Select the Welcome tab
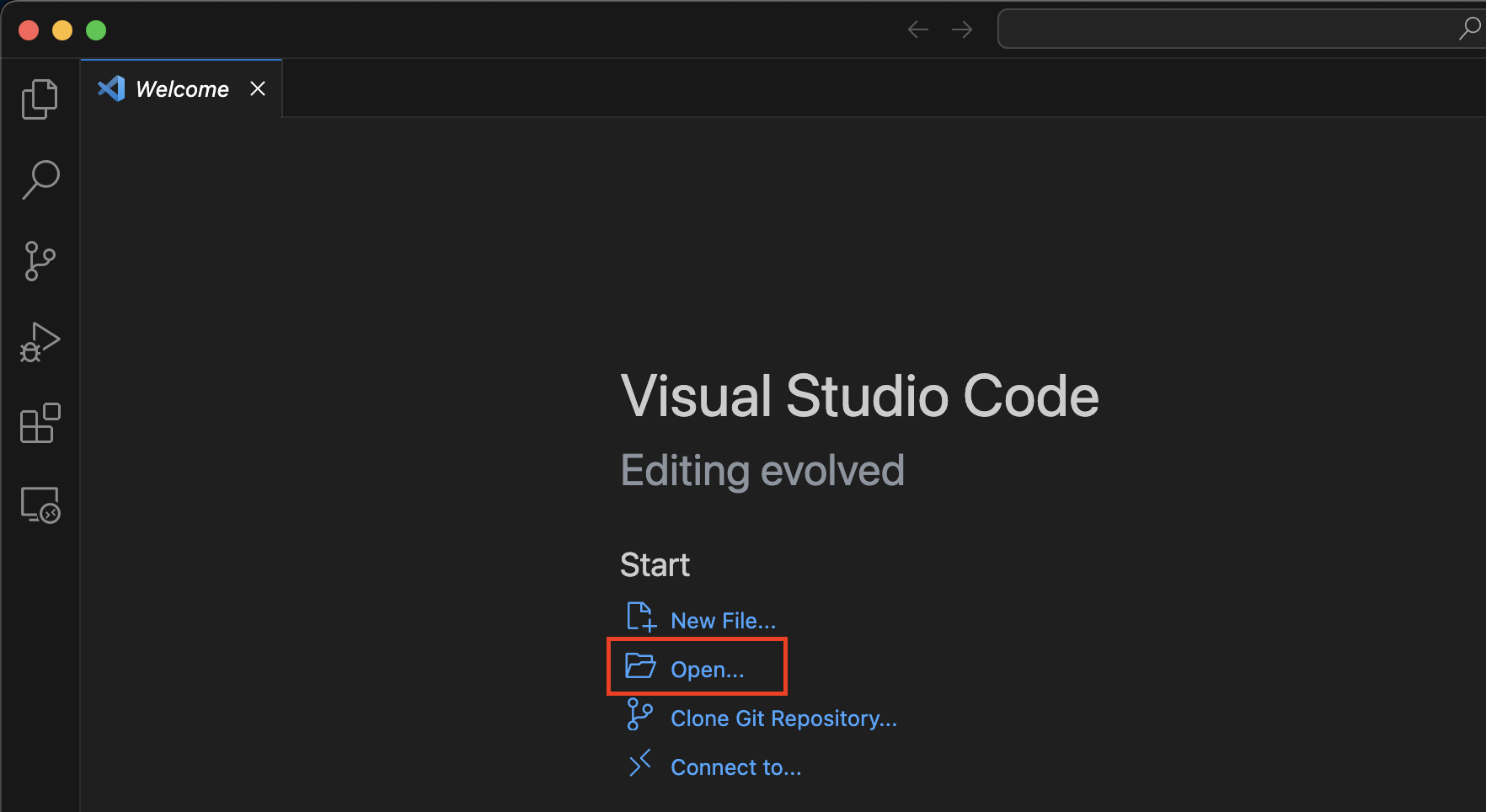The width and height of the screenshot is (1486, 812). [181, 88]
